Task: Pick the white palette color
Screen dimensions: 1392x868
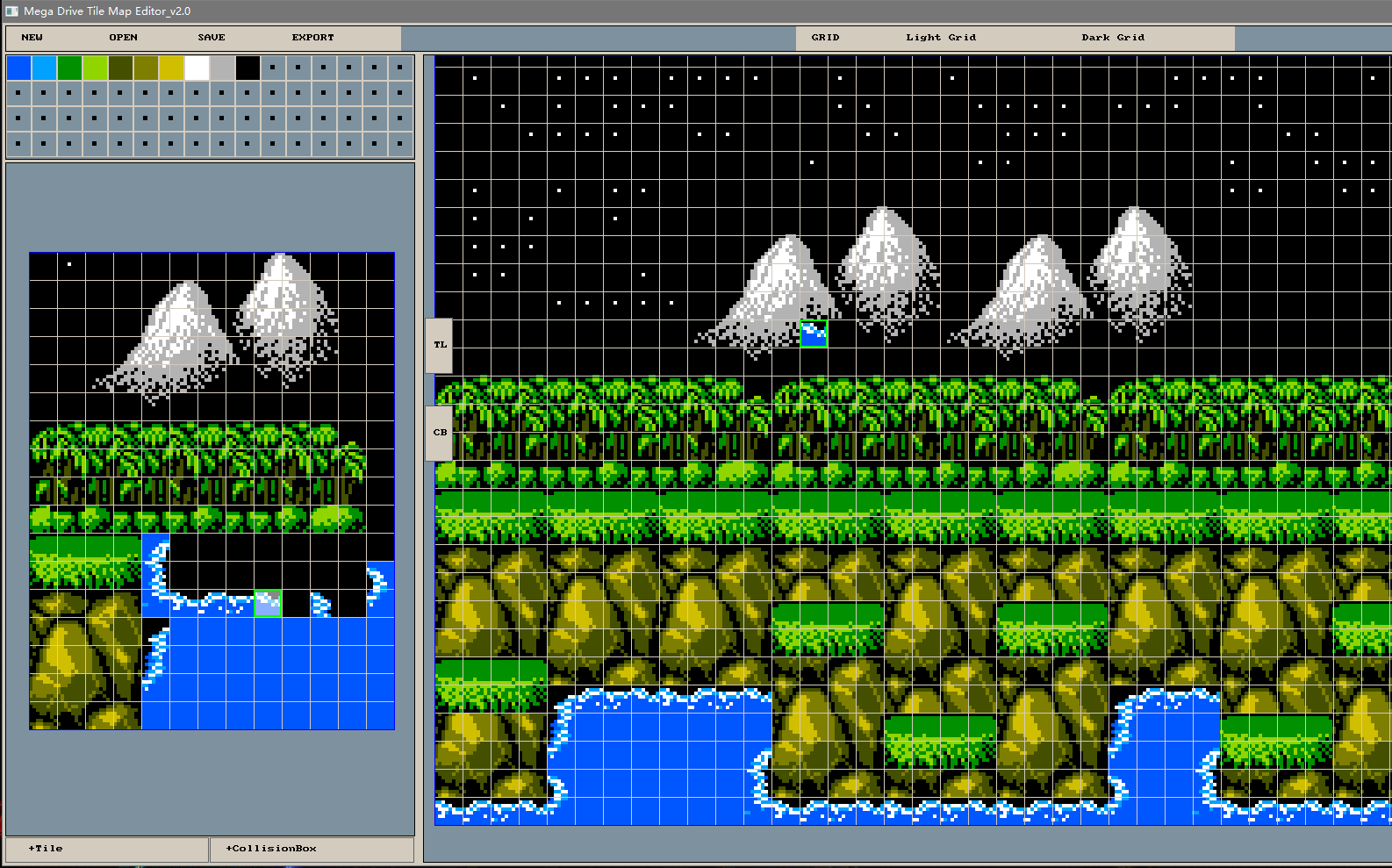Action: coord(197,68)
